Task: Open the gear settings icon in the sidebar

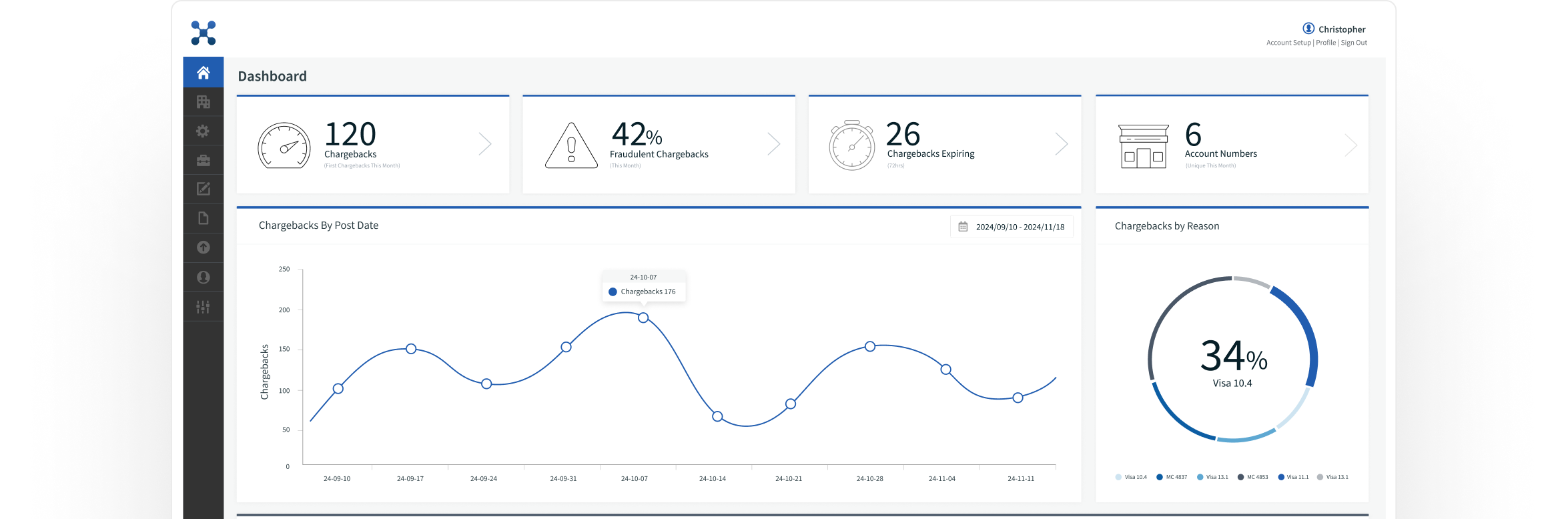Action: tap(204, 131)
